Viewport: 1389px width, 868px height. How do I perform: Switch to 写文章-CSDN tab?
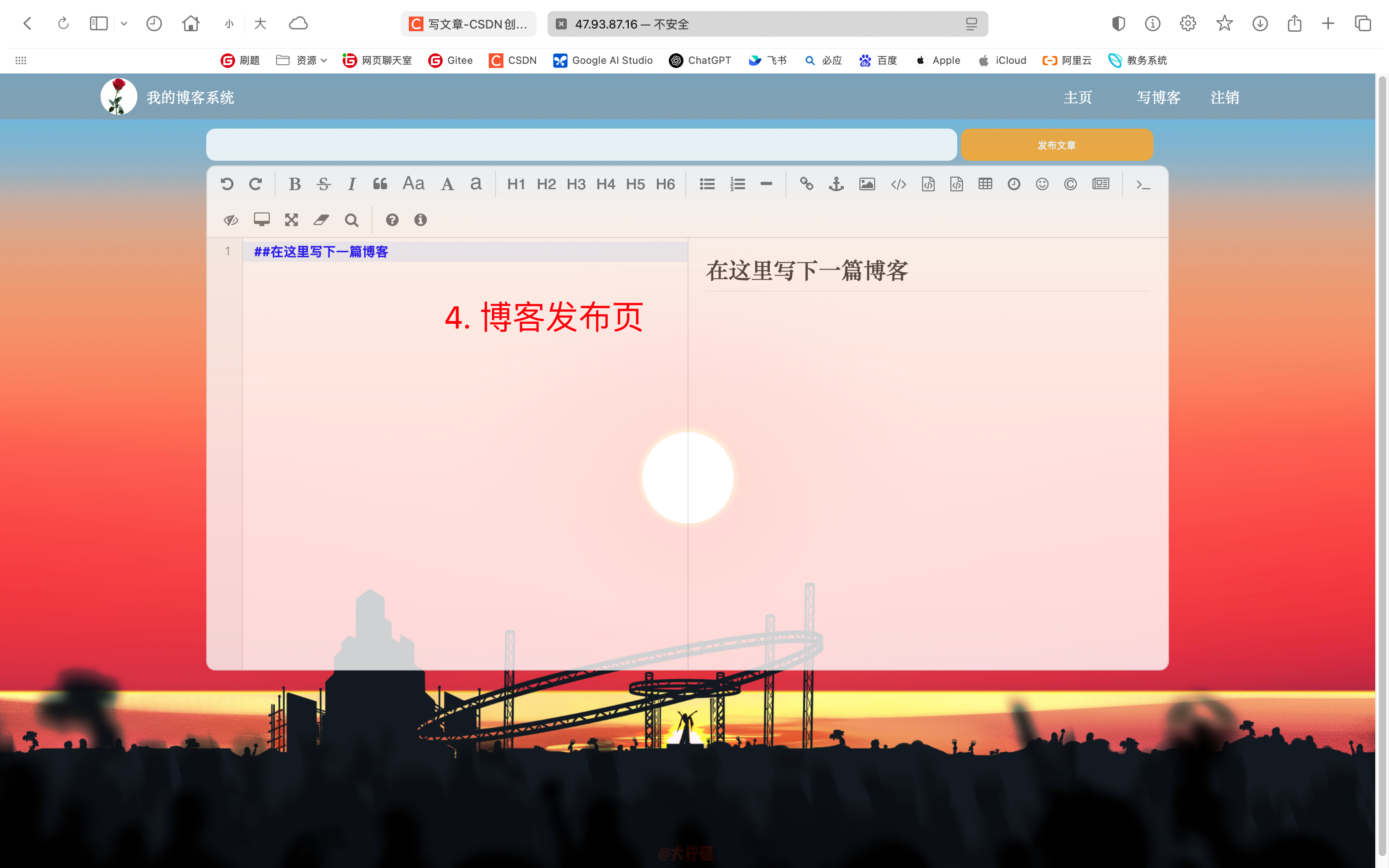(x=469, y=24)
